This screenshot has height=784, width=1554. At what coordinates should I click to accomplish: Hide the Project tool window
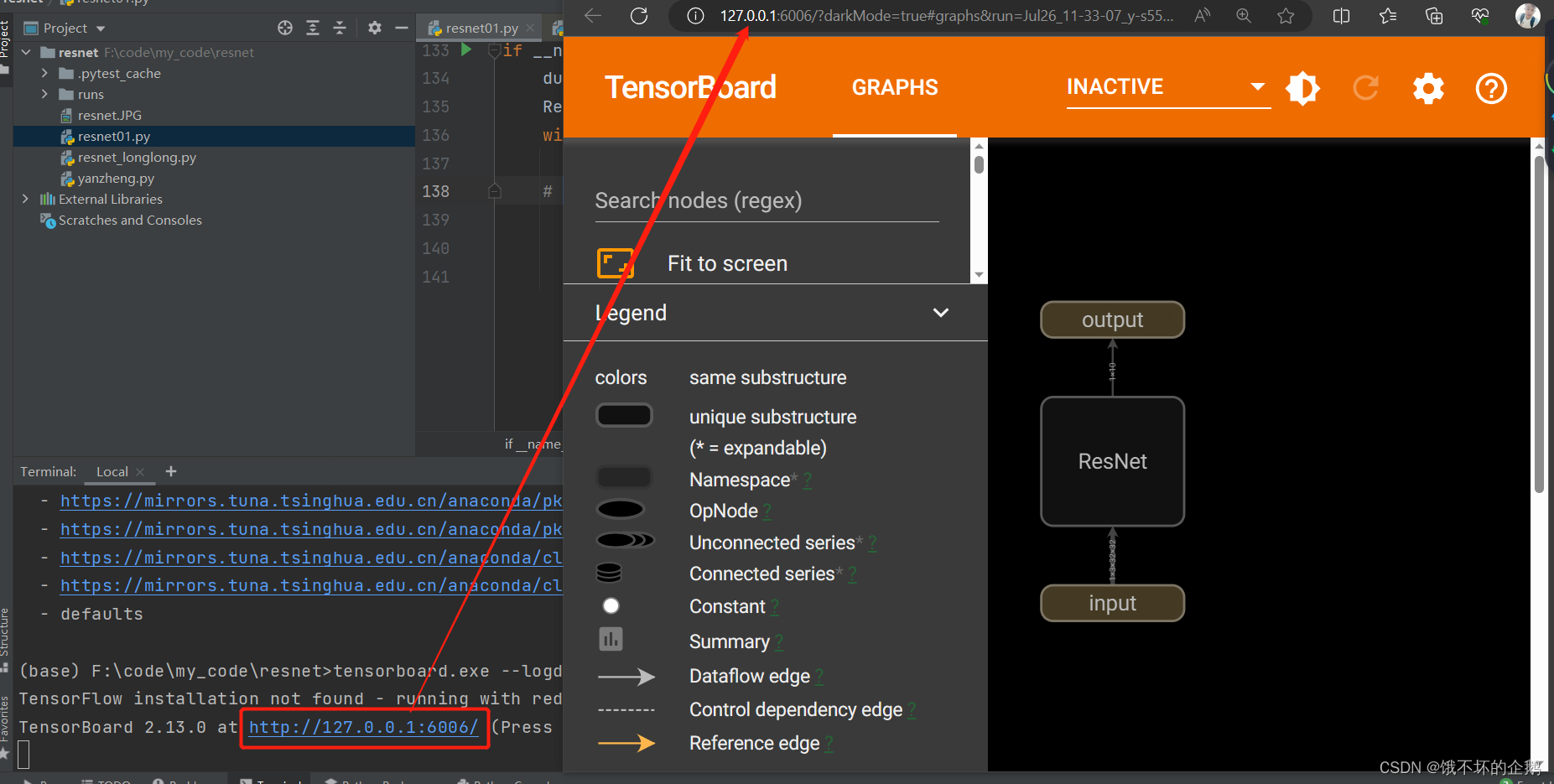point(402,28)
